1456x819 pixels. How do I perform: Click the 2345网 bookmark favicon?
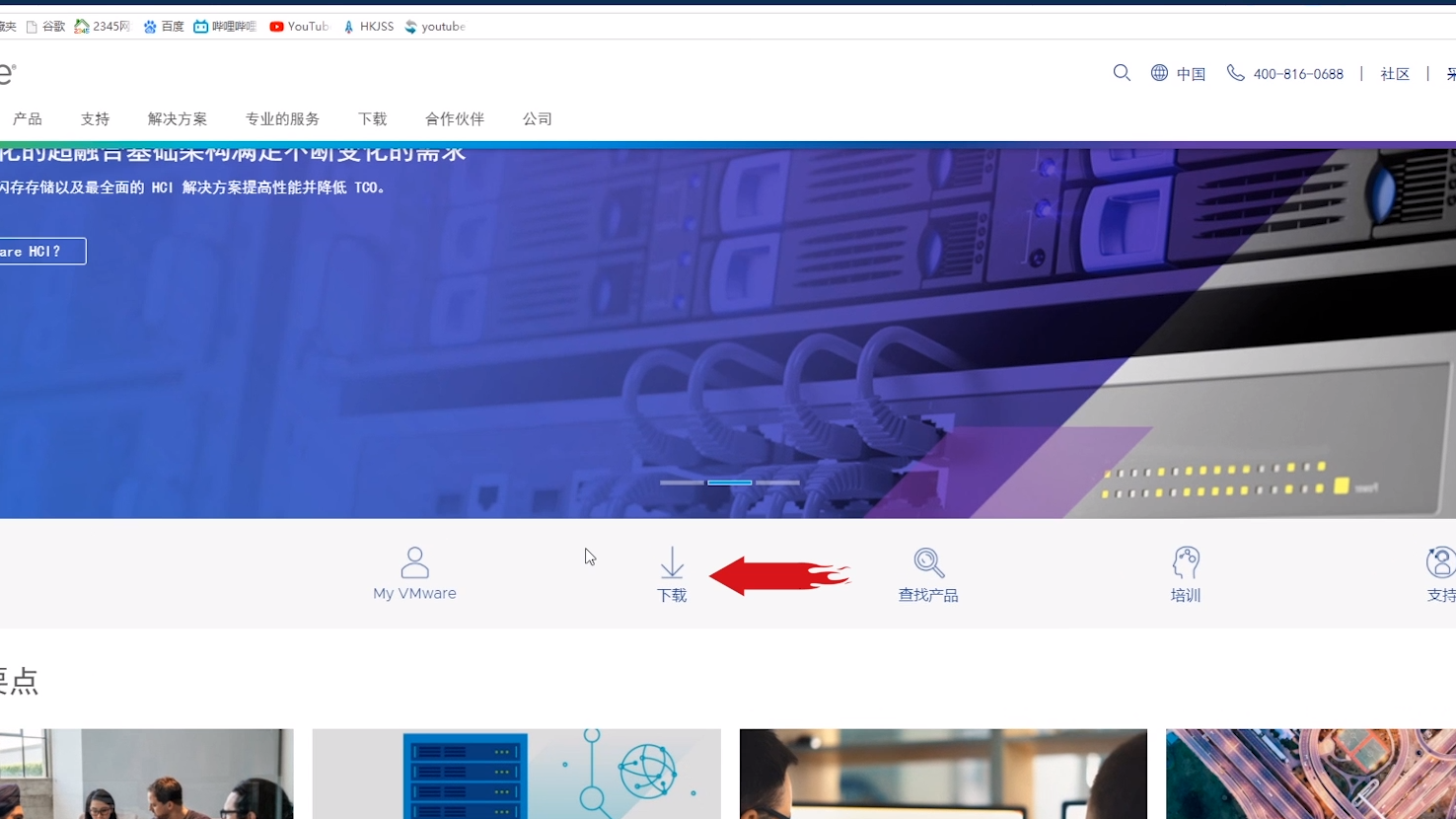[x=82, y=27]
